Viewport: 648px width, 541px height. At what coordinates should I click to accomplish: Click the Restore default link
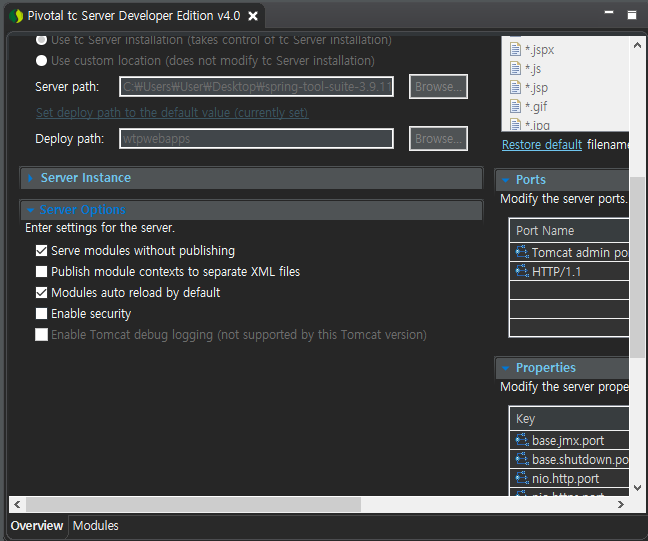coord(542,145)
